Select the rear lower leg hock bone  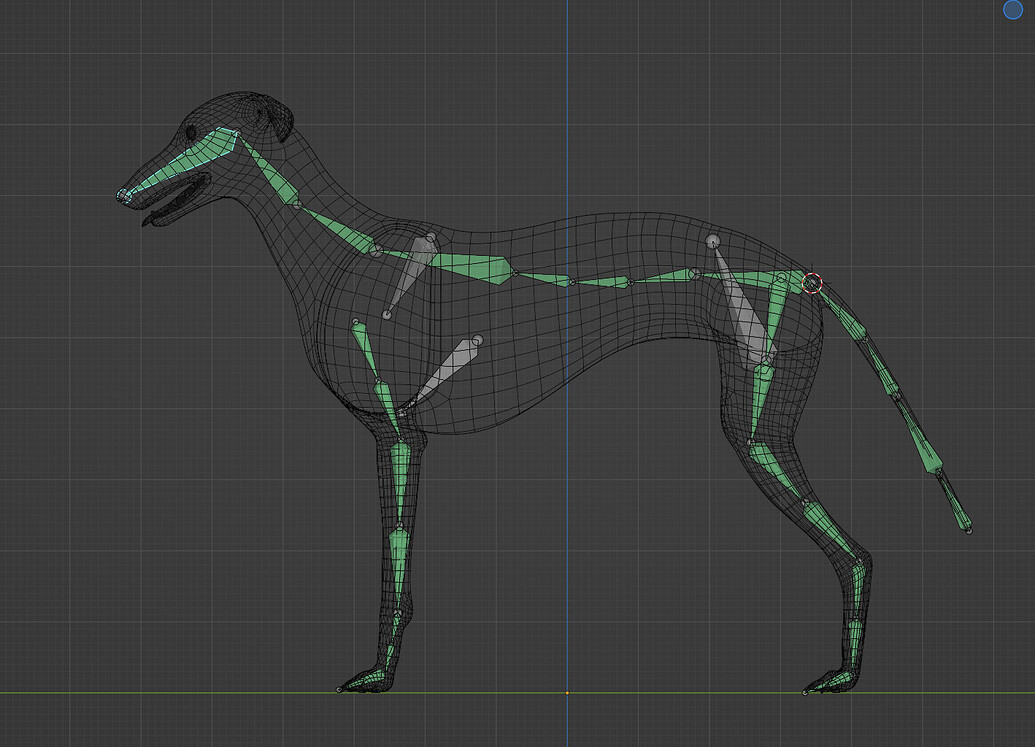[x=830, y=527]
